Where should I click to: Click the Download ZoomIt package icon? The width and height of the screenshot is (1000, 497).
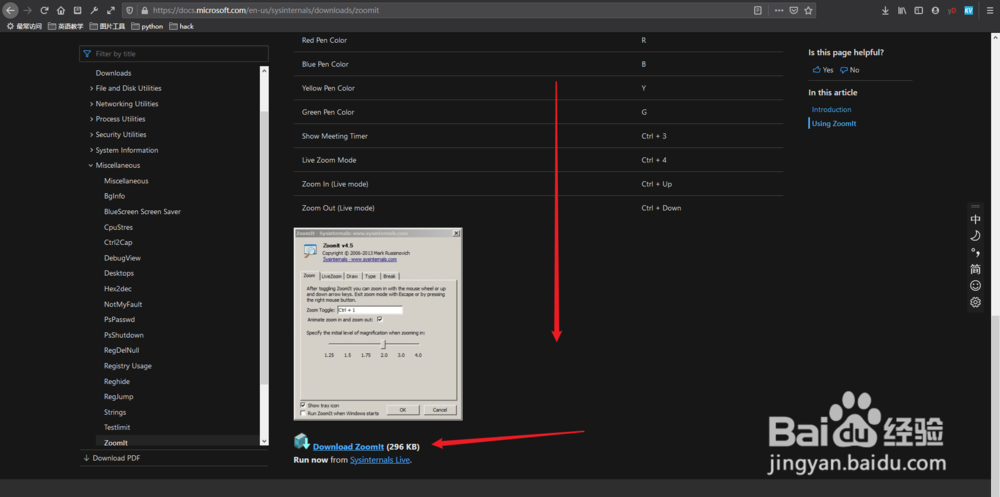302,441
